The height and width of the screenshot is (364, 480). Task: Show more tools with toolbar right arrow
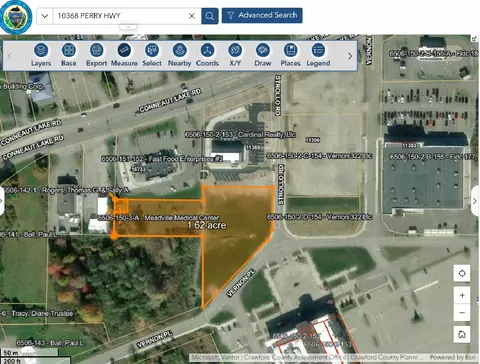pos(350,56)
